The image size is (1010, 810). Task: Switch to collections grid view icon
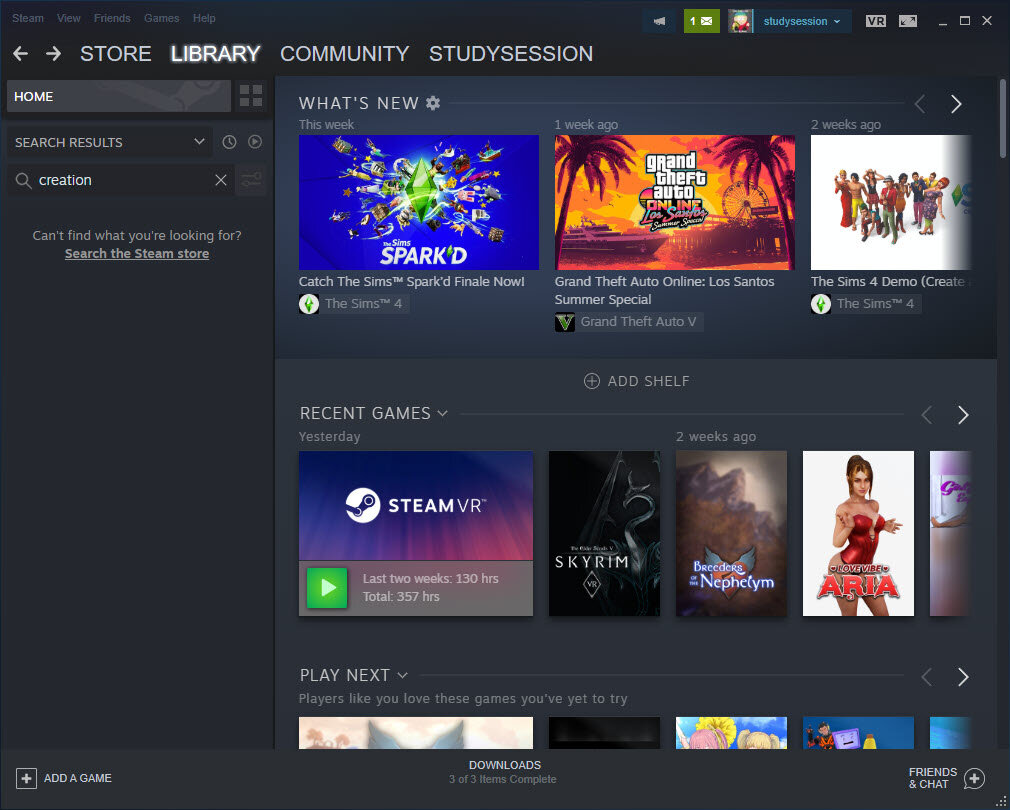point(251,96)
